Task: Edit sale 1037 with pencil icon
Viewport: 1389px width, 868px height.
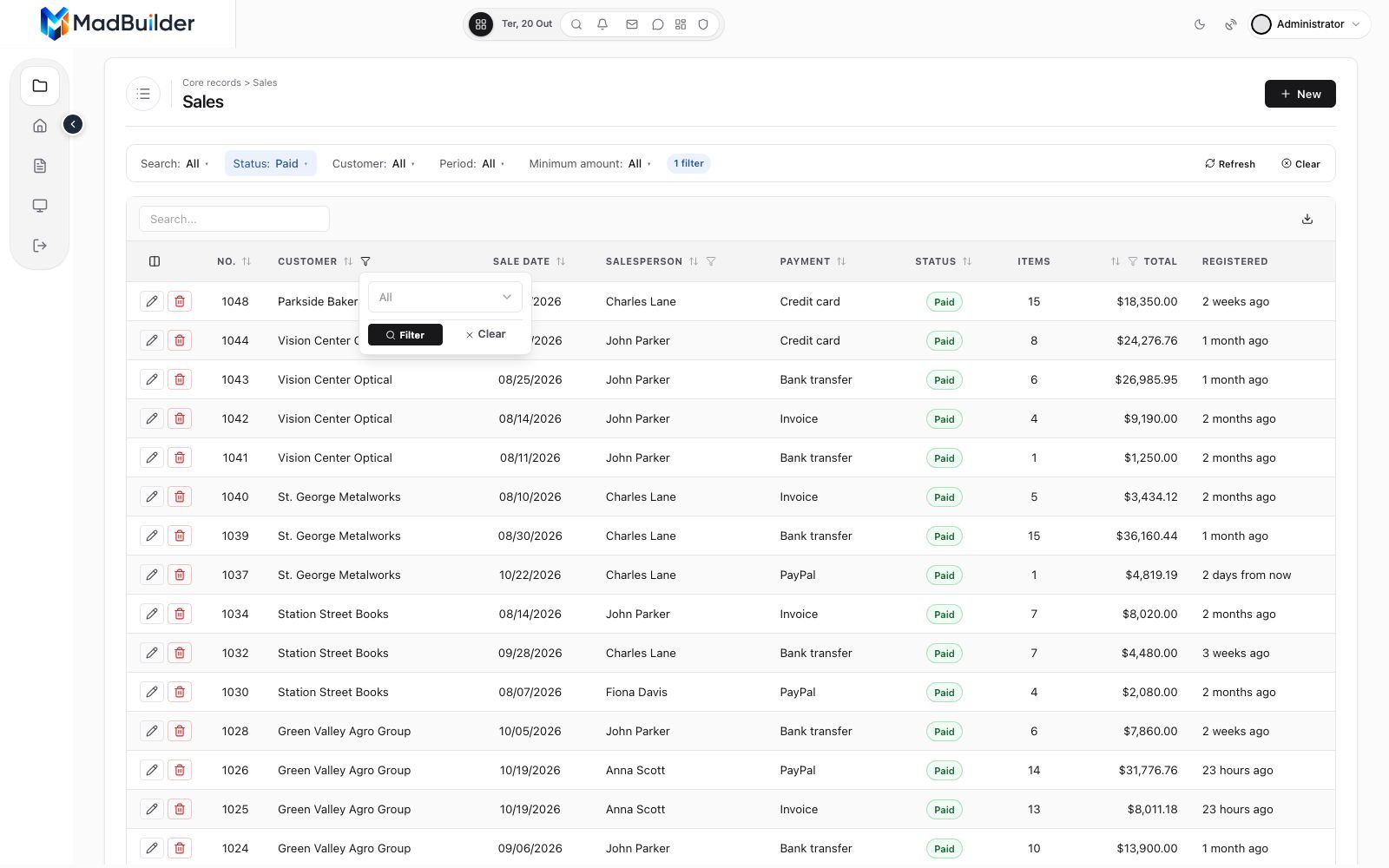Action: coord(152,575)
